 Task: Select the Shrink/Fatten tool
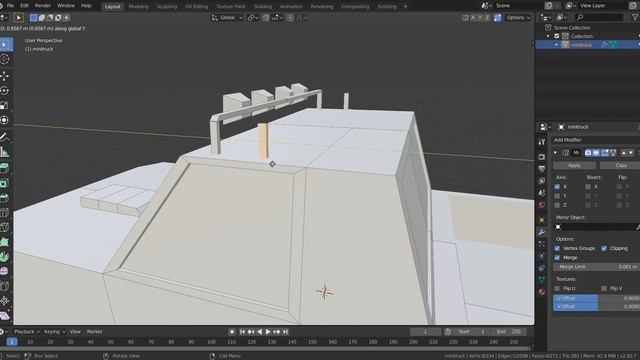click(5, 301)
